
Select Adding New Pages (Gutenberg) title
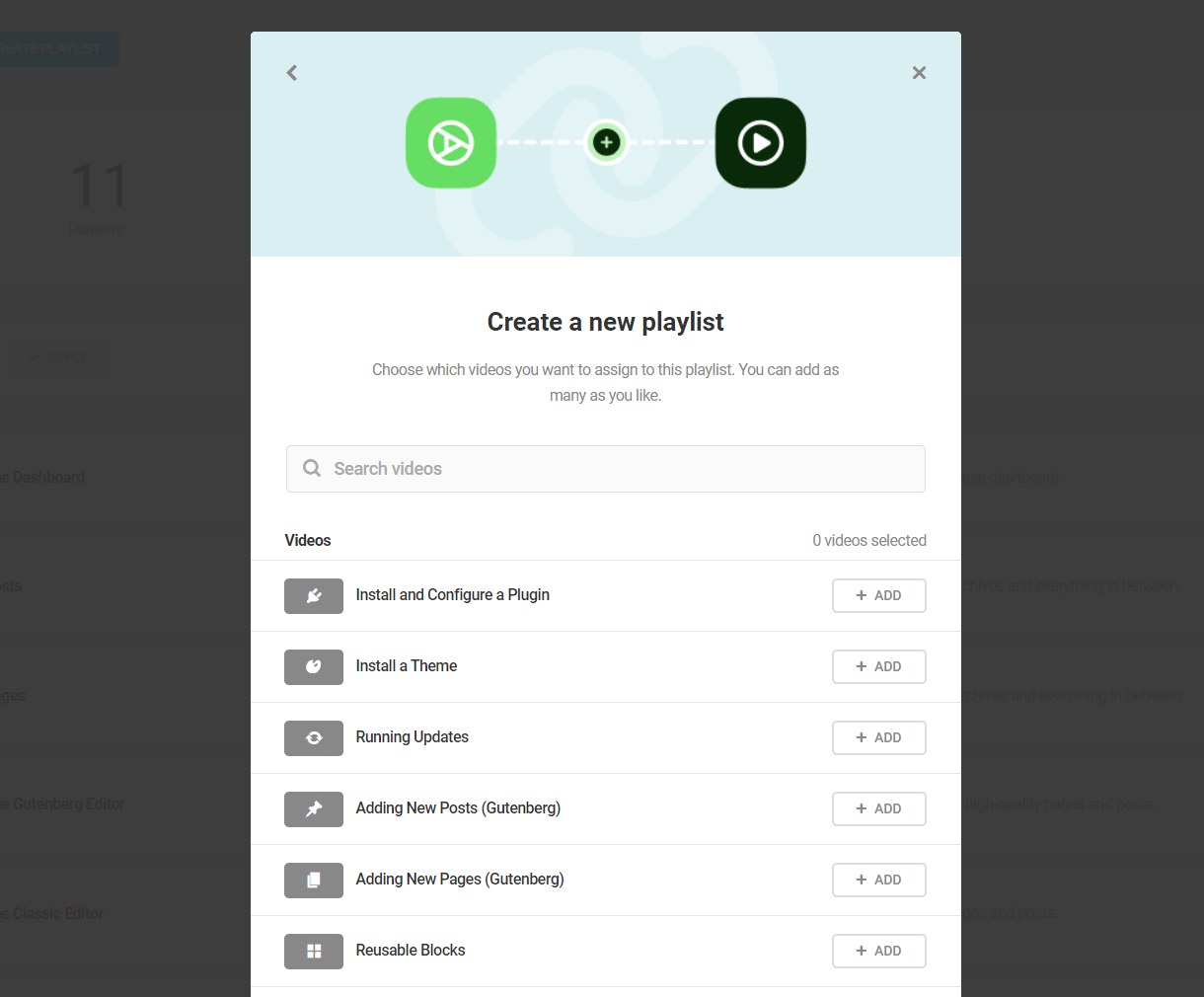tap(460, 879)
